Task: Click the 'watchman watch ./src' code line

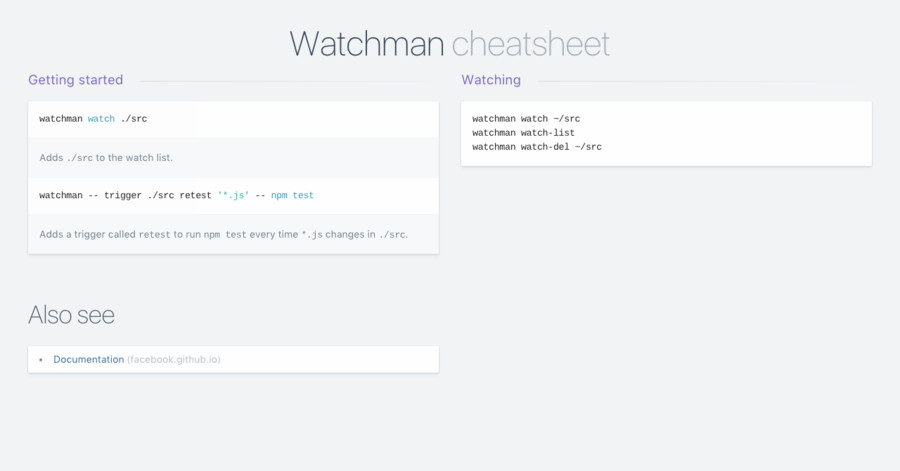Action: coord(93,119)
